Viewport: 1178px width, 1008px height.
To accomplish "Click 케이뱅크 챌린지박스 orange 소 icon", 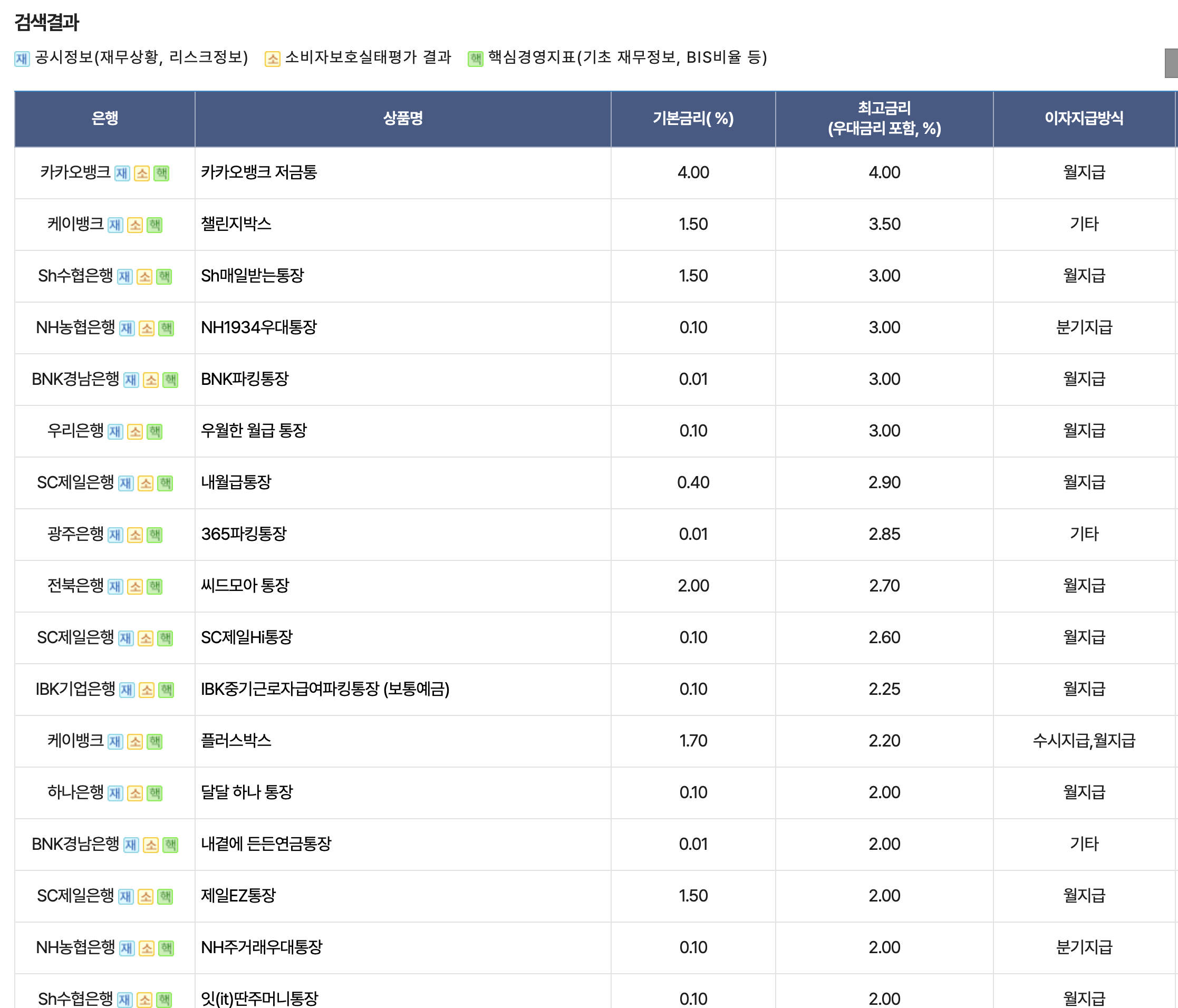I will click(135, 225).
